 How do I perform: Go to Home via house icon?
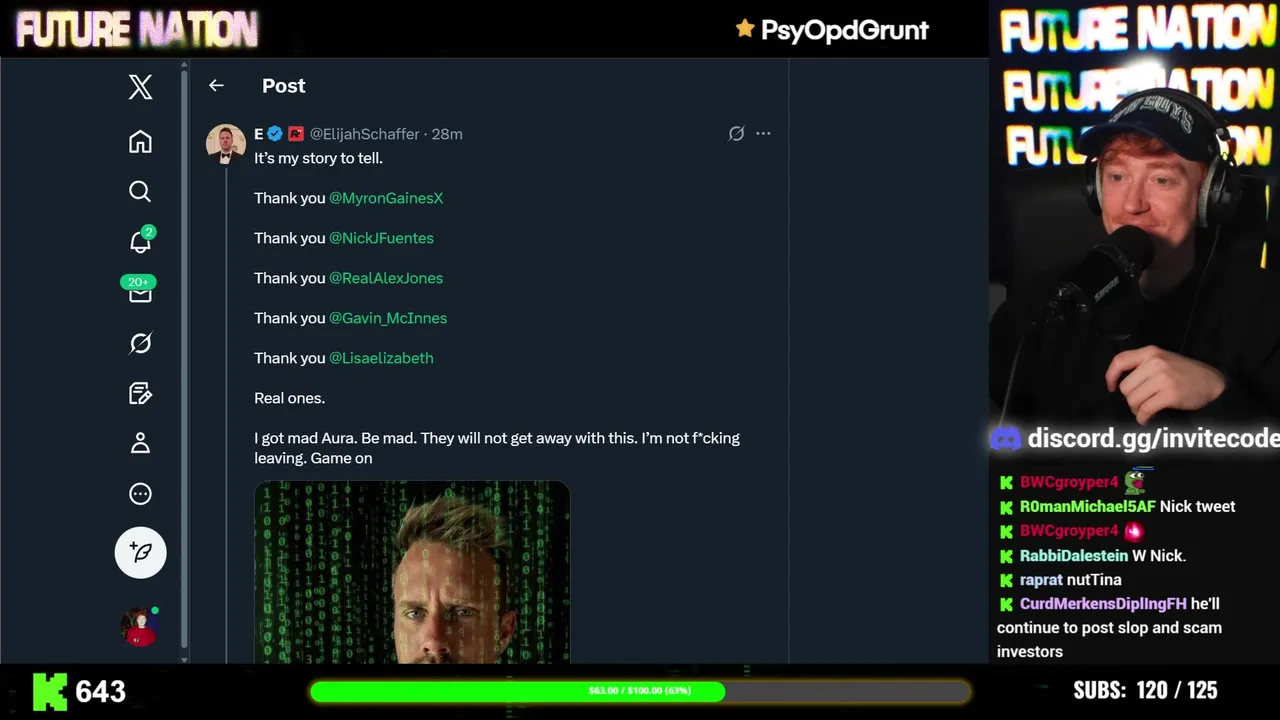tap(140, 141)
